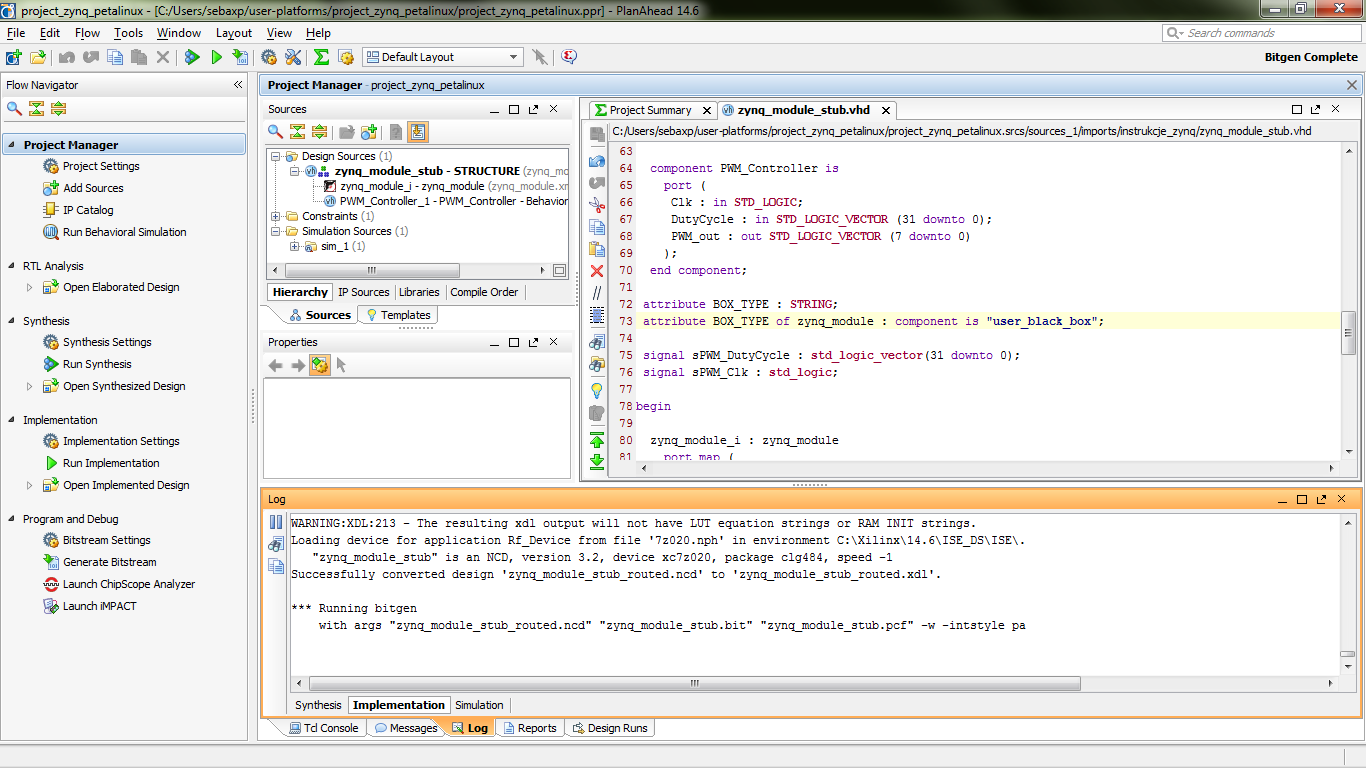Image resolution: width=1366 pixels, height=768 pixels.
Task: Click the Open Project folder icon
Action: click(x=38, y=57)
